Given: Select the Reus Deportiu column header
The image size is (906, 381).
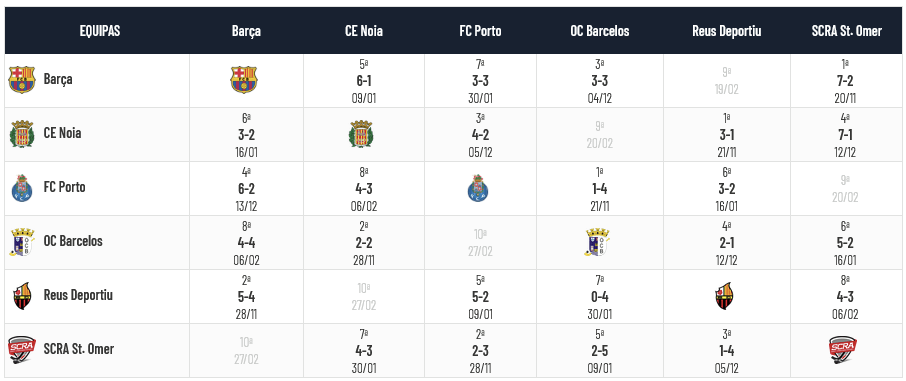Looking at the screenshot, I should [727, 31].
